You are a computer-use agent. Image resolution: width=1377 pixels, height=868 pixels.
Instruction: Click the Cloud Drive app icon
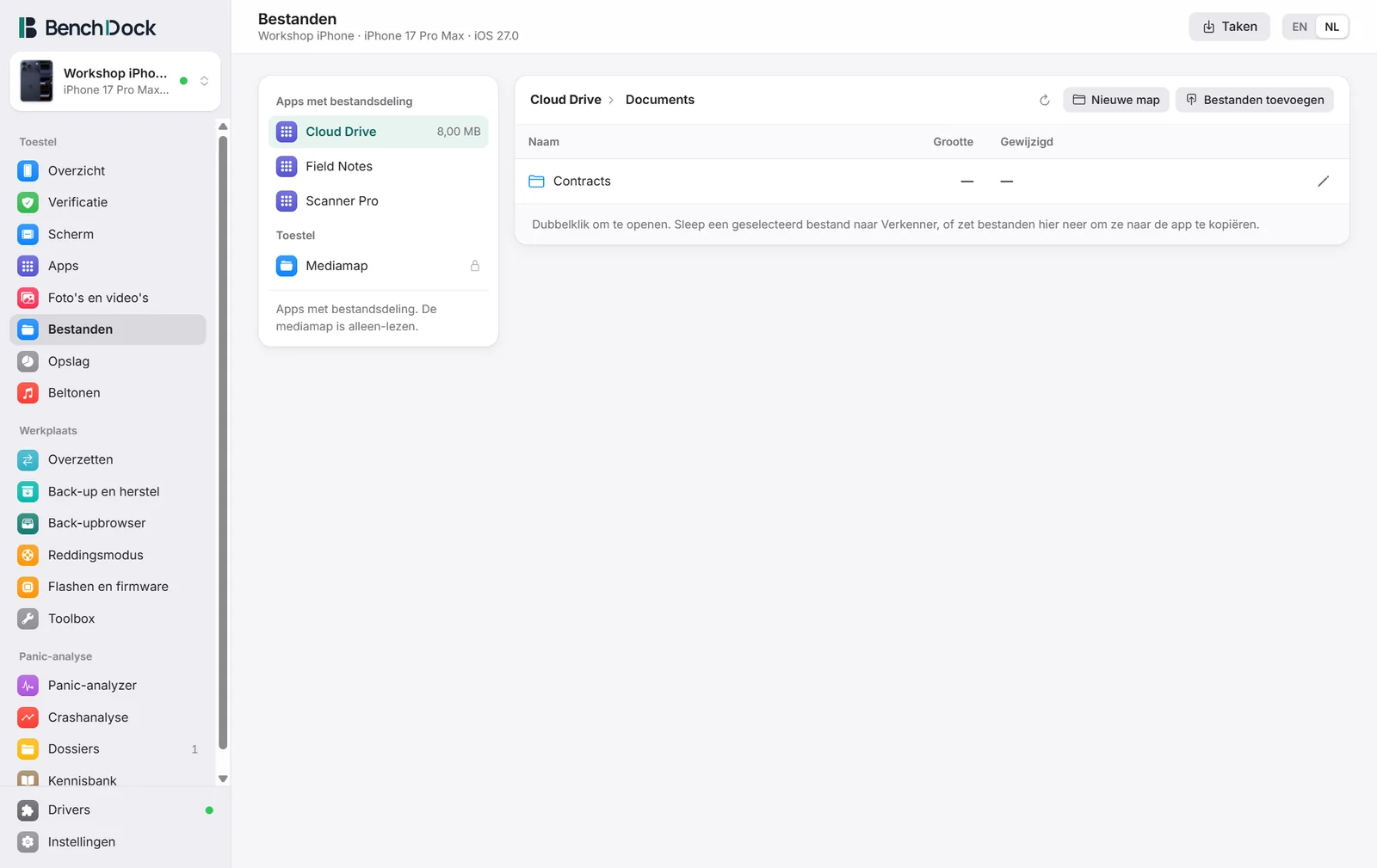pyautogui.click(x=287, y=132)
